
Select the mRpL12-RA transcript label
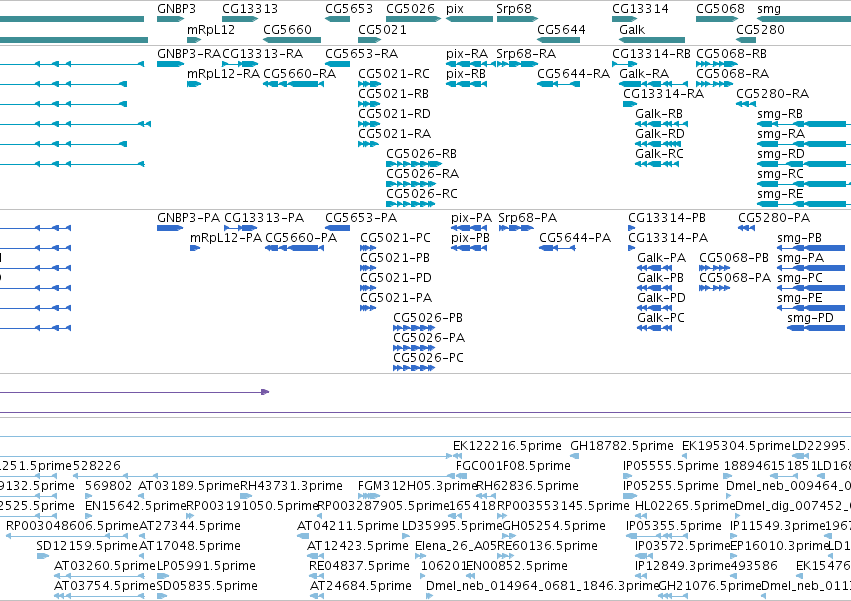[223, 74]
